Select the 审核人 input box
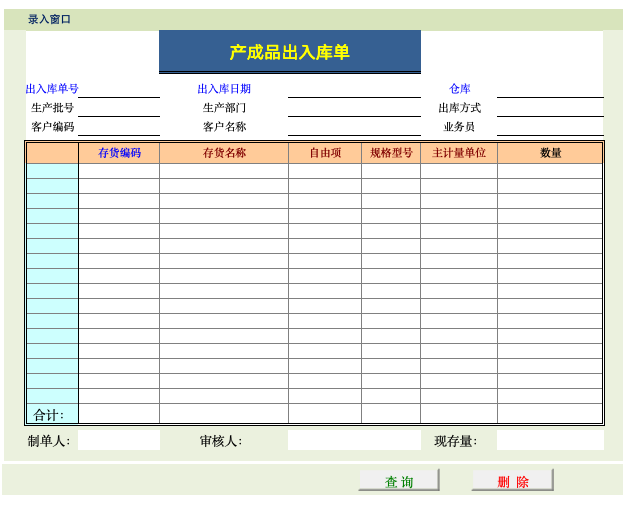The height and width of the screenshot is (505, 623). point(354,440)
